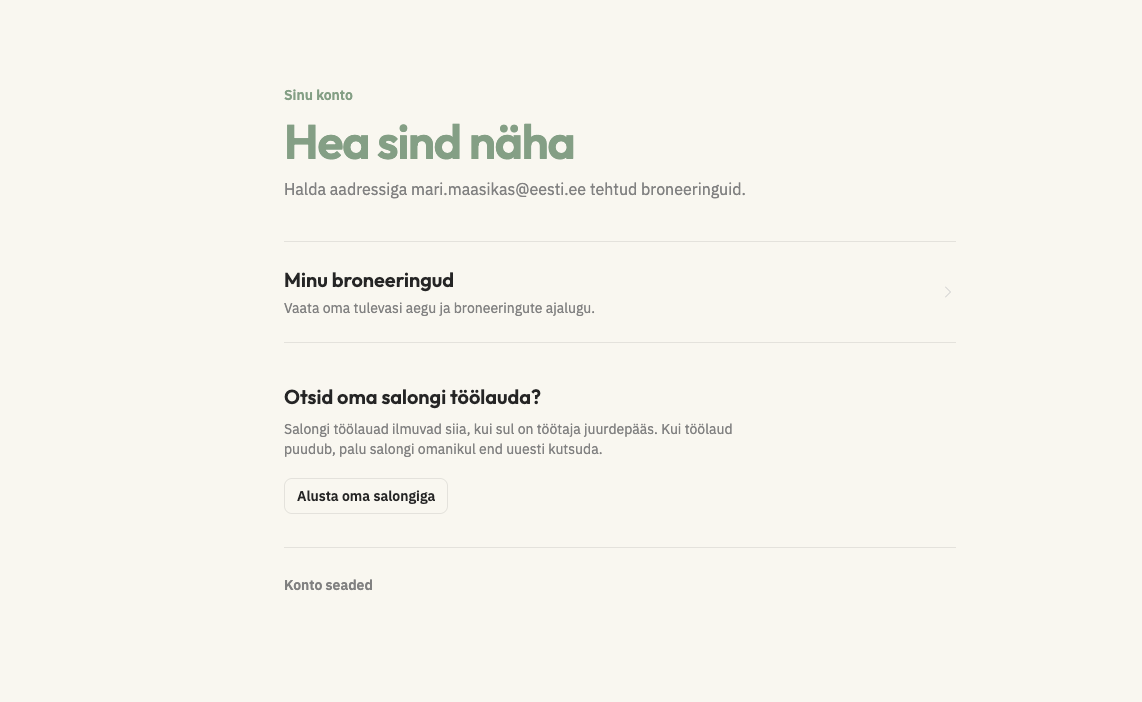The width and height of the screenshot is (1142, 702).
Task: Click 'töötaja juurdepääs' in the workspace paragraph
Action: (596, 429)
